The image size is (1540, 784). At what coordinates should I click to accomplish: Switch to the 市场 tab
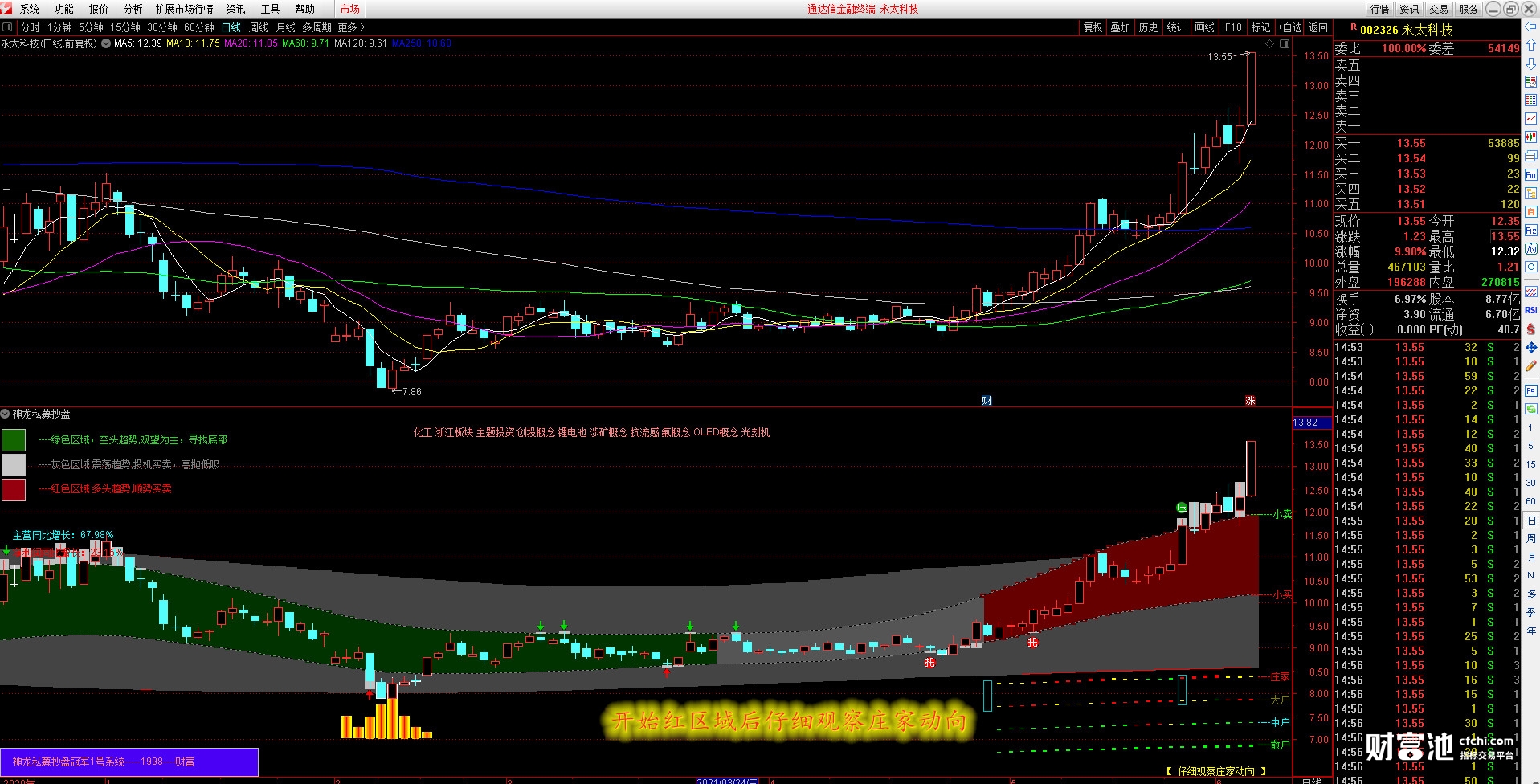tap(349, 9)
